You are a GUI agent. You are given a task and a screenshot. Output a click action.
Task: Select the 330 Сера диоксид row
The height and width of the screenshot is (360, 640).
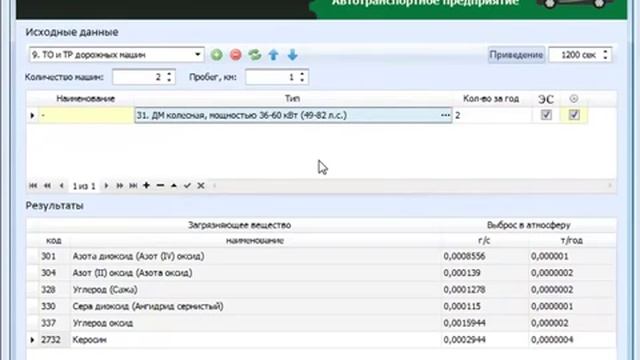(322, 307)
